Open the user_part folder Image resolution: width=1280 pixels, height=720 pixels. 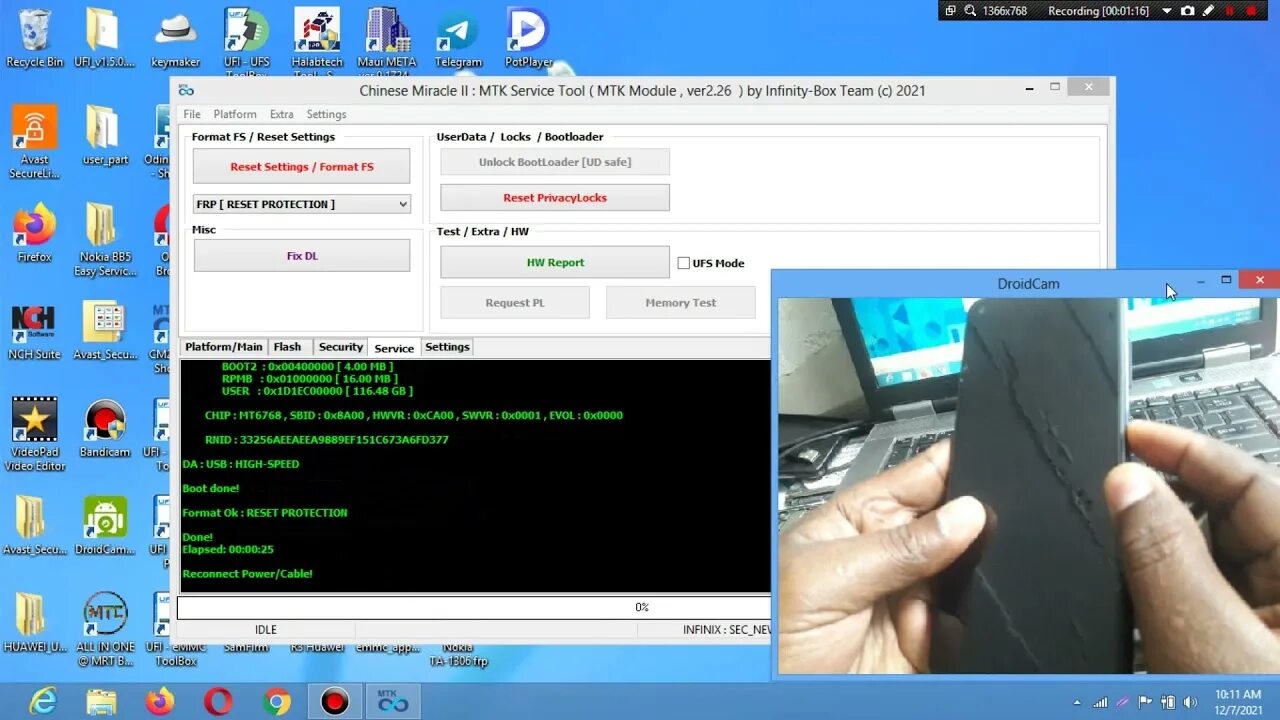[105, 135]
